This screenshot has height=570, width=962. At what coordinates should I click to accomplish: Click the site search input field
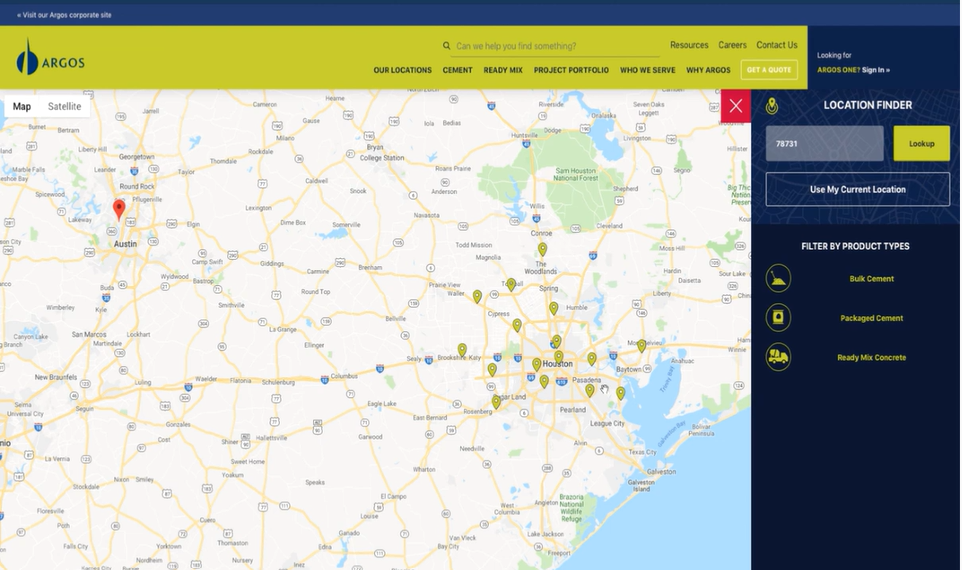556,46
